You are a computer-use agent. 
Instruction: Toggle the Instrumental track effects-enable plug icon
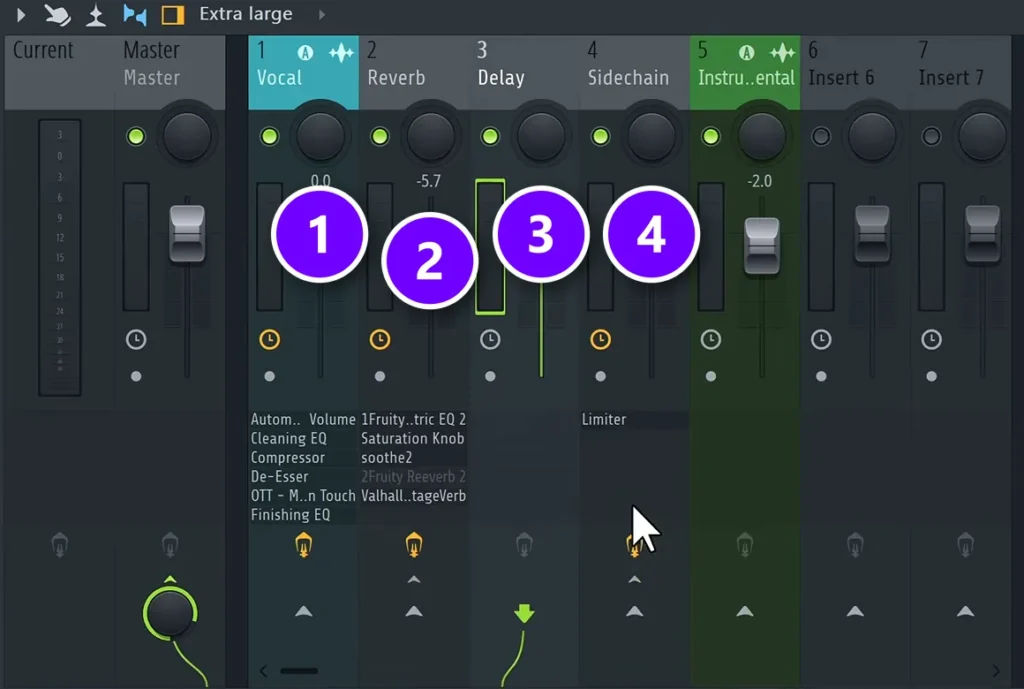(x=744, y=544)
